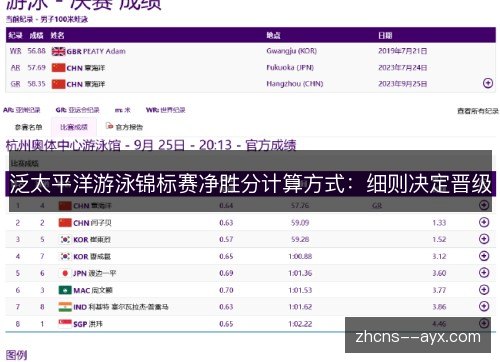Click the Korea flag in rank 3 row
The image size is (500, 362).
(x=65, y=239)
